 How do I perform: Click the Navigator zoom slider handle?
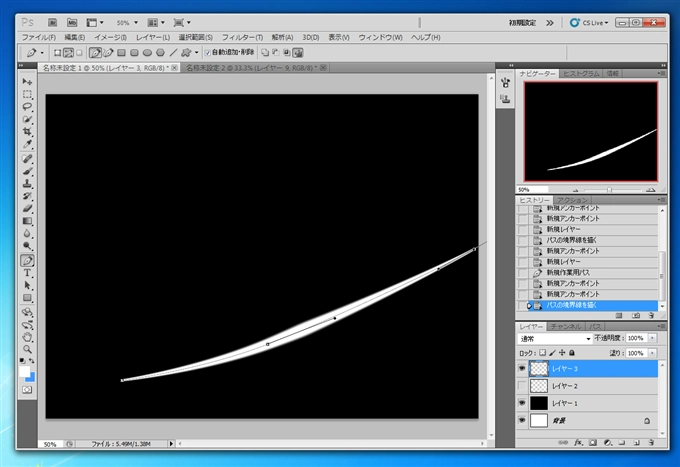(x=609, y=190)
